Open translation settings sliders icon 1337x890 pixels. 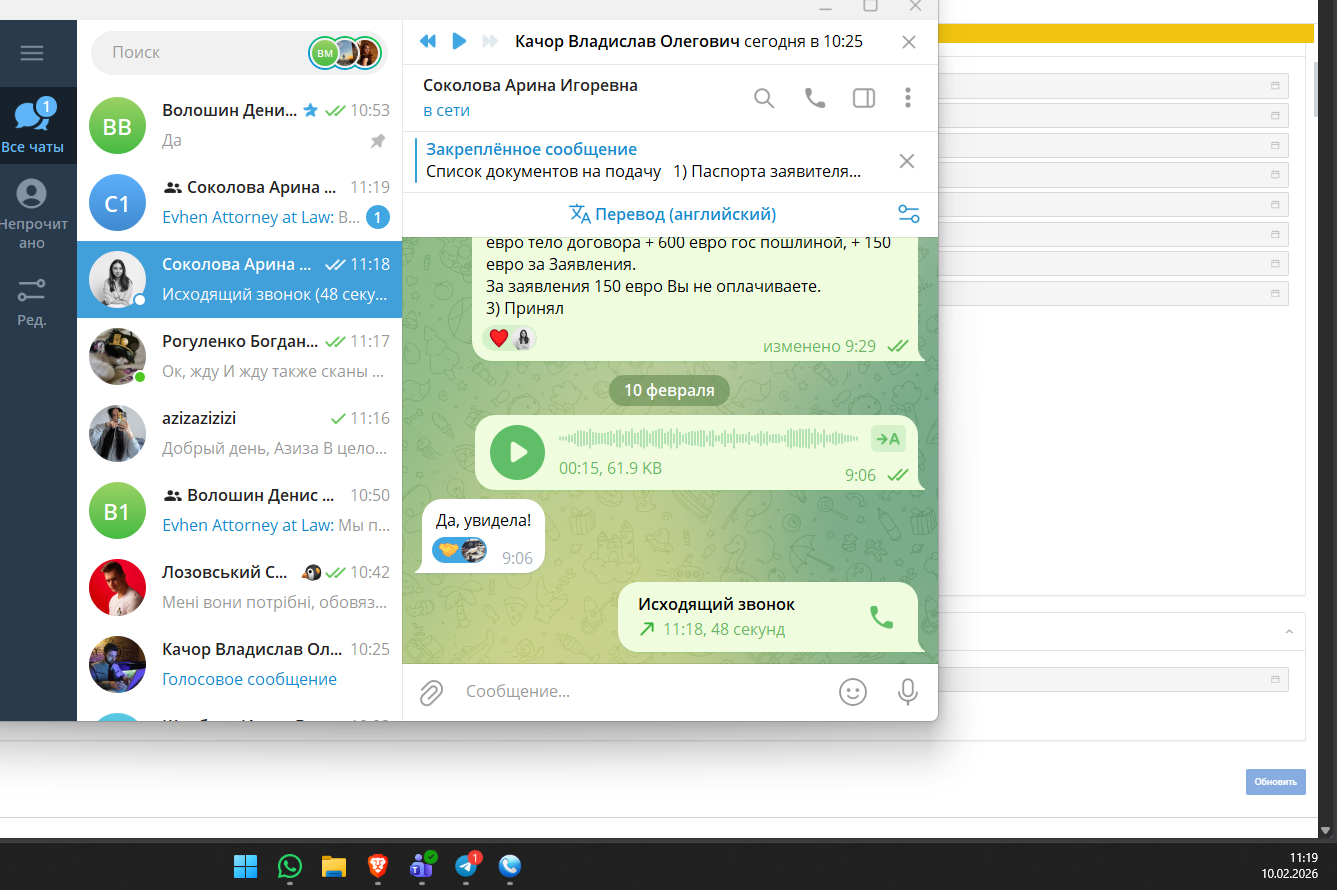pos(909,214)
